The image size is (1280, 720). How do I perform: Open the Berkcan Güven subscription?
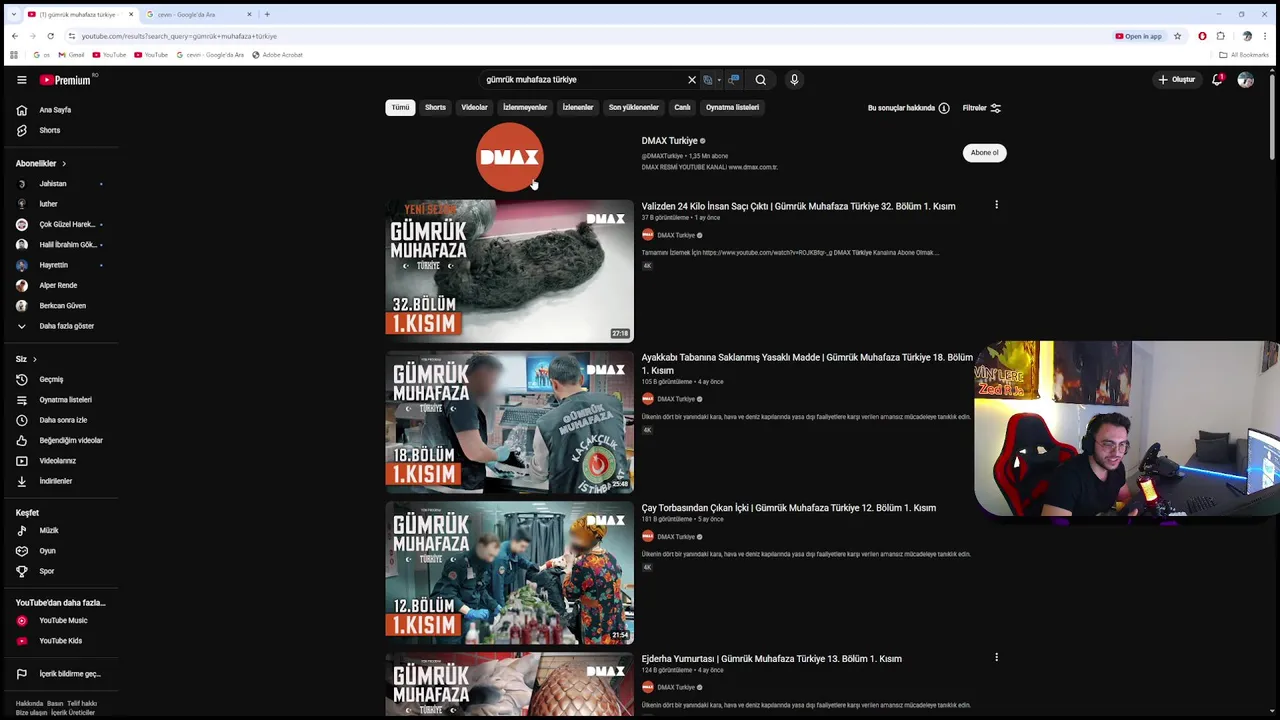coord(60,306)
